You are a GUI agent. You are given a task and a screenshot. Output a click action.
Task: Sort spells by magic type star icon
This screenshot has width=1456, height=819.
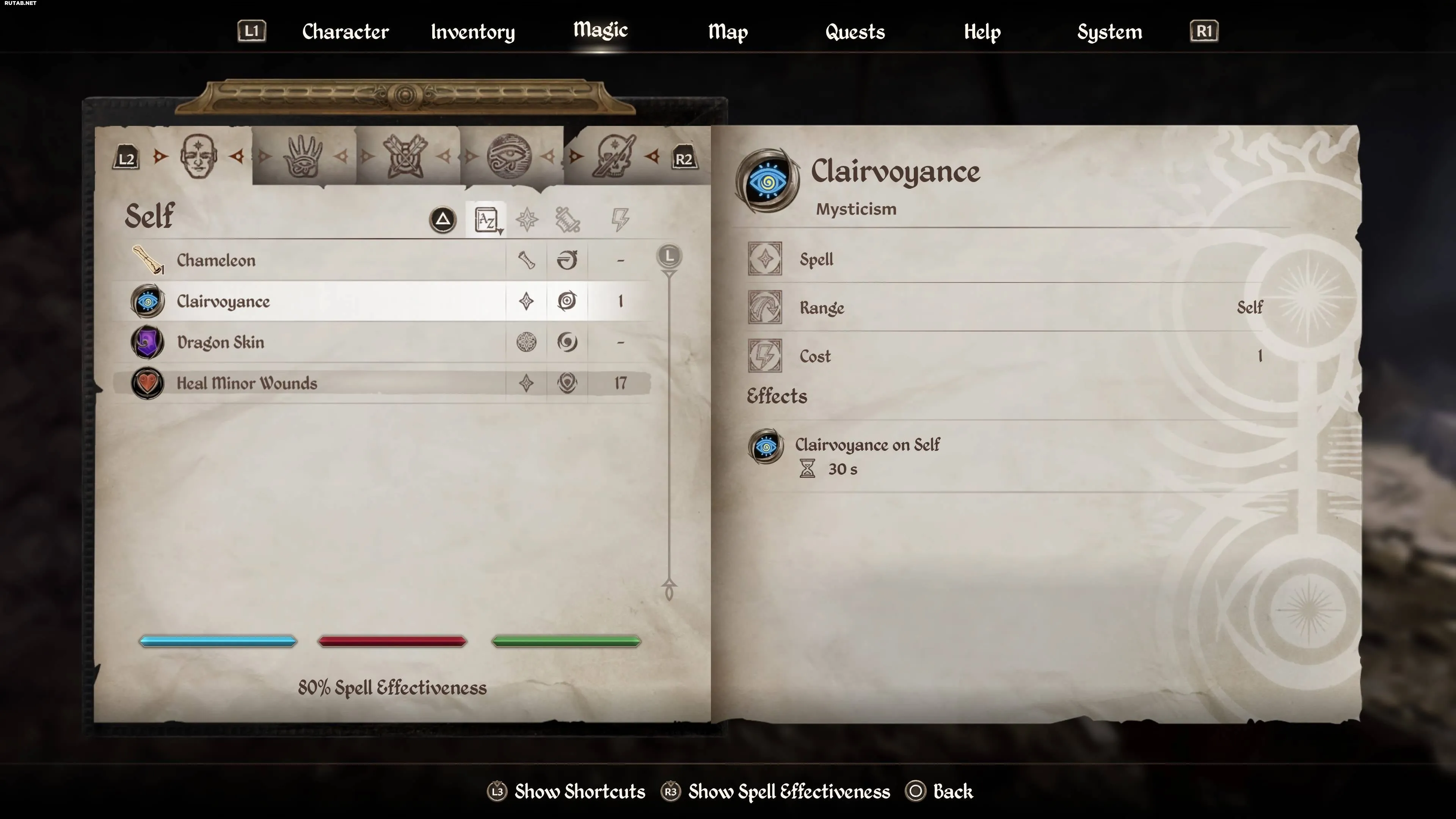[x=527, y=219]
